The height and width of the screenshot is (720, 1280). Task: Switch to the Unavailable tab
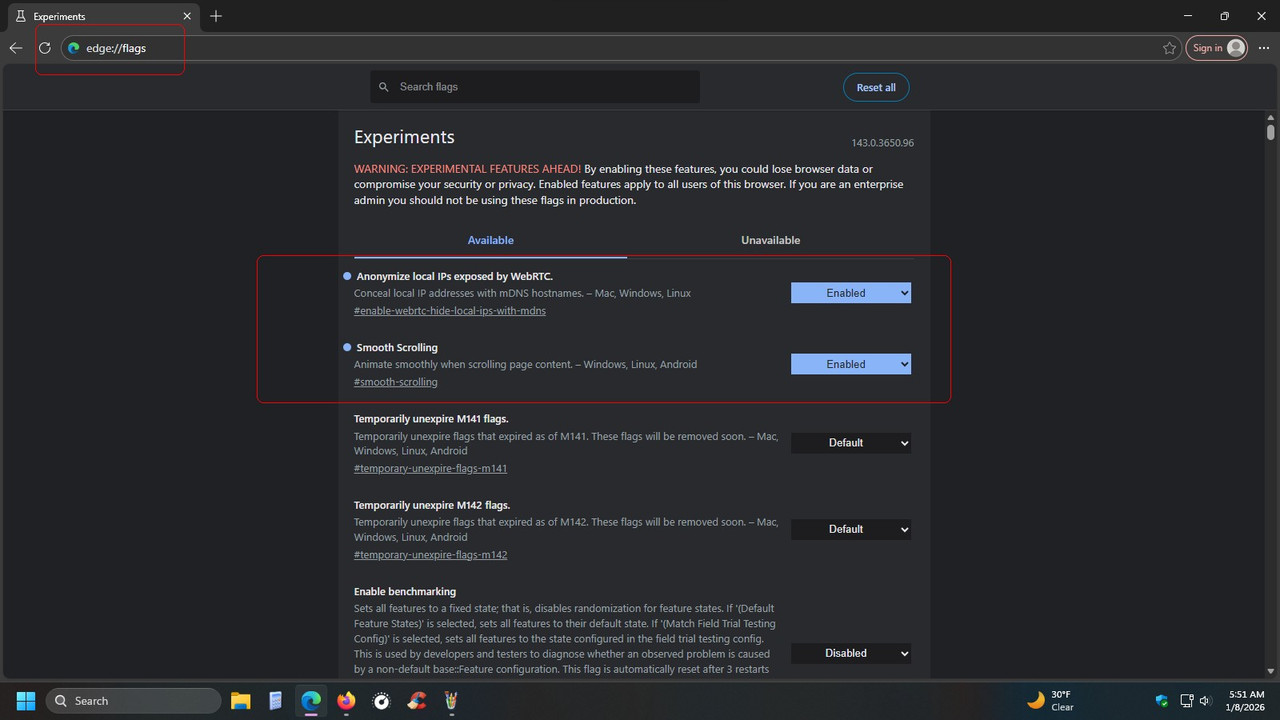click(x=770, y=240)
